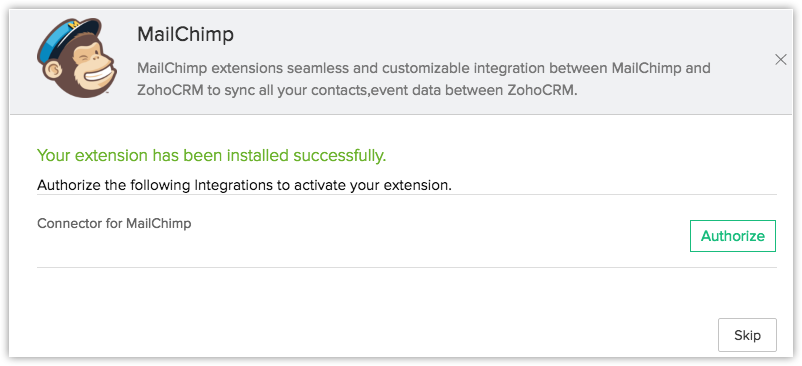Viewport: 802px width, 366px height.
Task: Click the phrase activate your extension
Action: tap(373, 185)
